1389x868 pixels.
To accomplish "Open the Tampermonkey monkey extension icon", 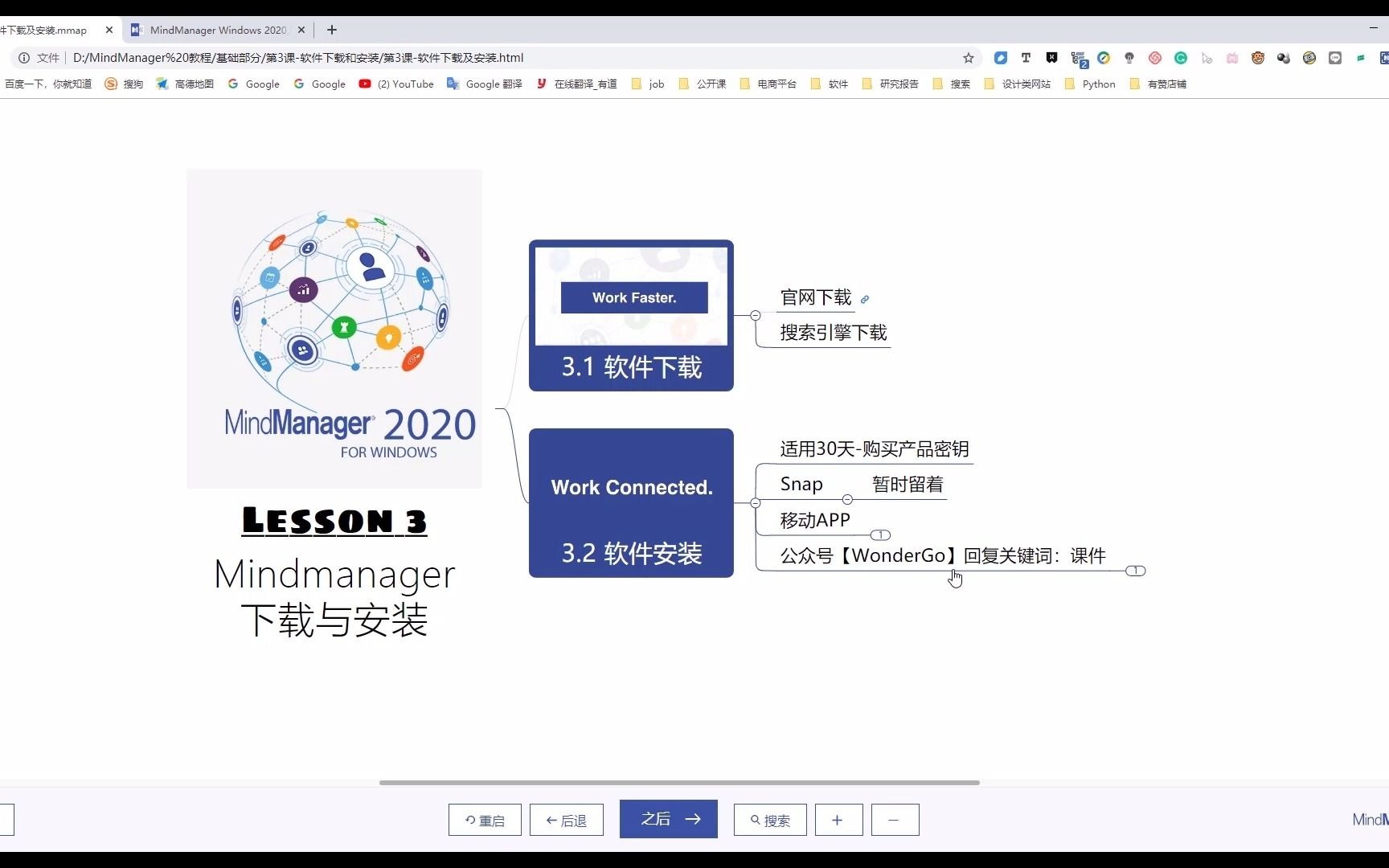I will point(1257,58).
